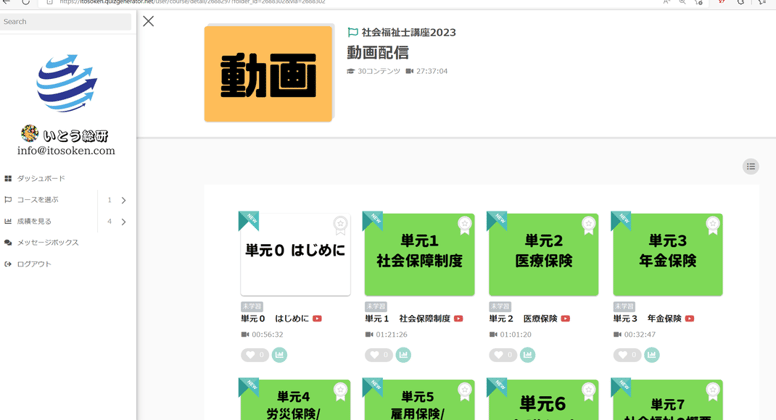Switch to list view with list icon
The width and height of the screenshot is (776, 420).
point(751,167)
